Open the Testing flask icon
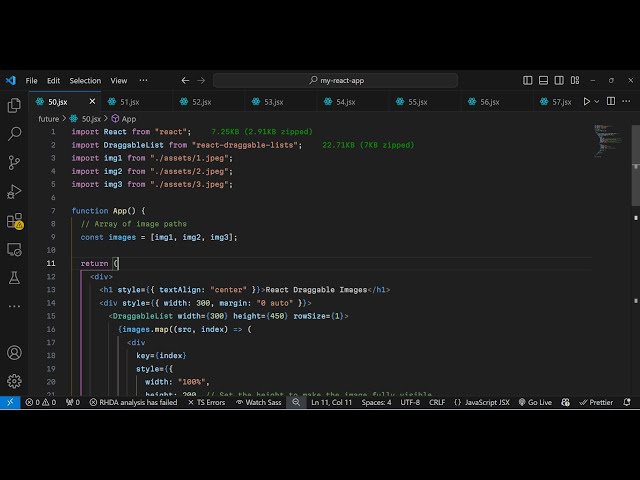The width and height of the screenshot is (640, 480). [x=14, y=277]
